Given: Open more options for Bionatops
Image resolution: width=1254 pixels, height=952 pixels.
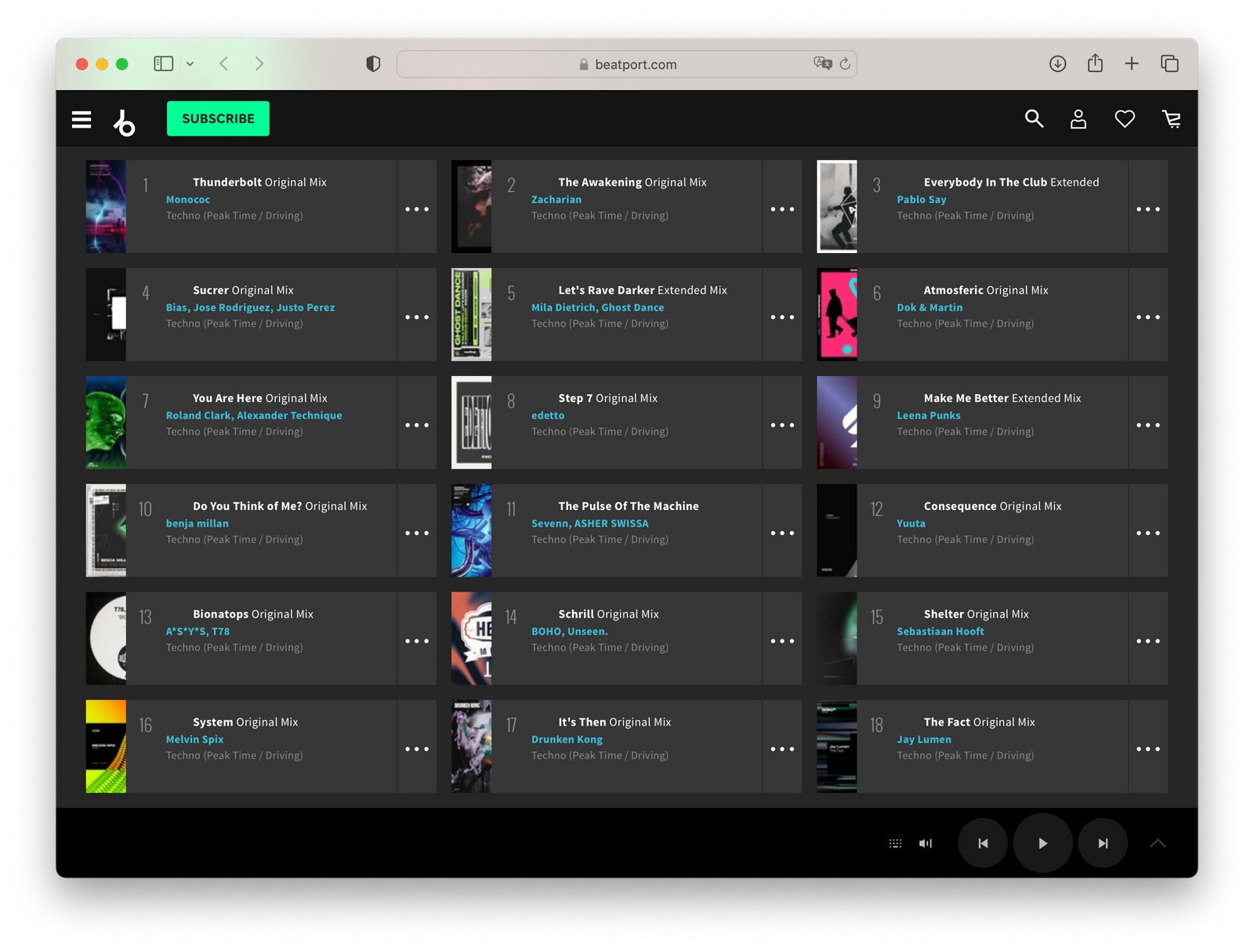Looking at the screenshot, I should point(417,641).
